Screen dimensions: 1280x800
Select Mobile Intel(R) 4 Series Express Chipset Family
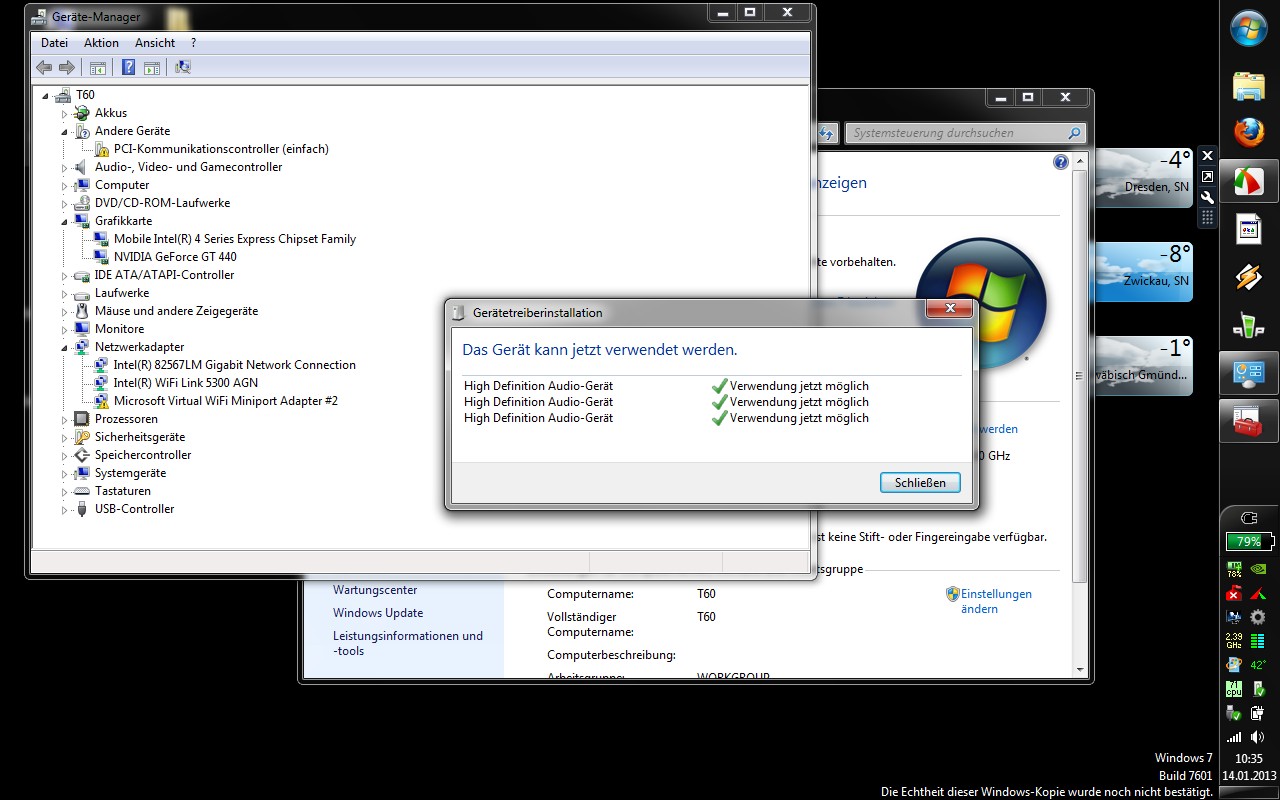pyautogui.click(x=235, y=239)
